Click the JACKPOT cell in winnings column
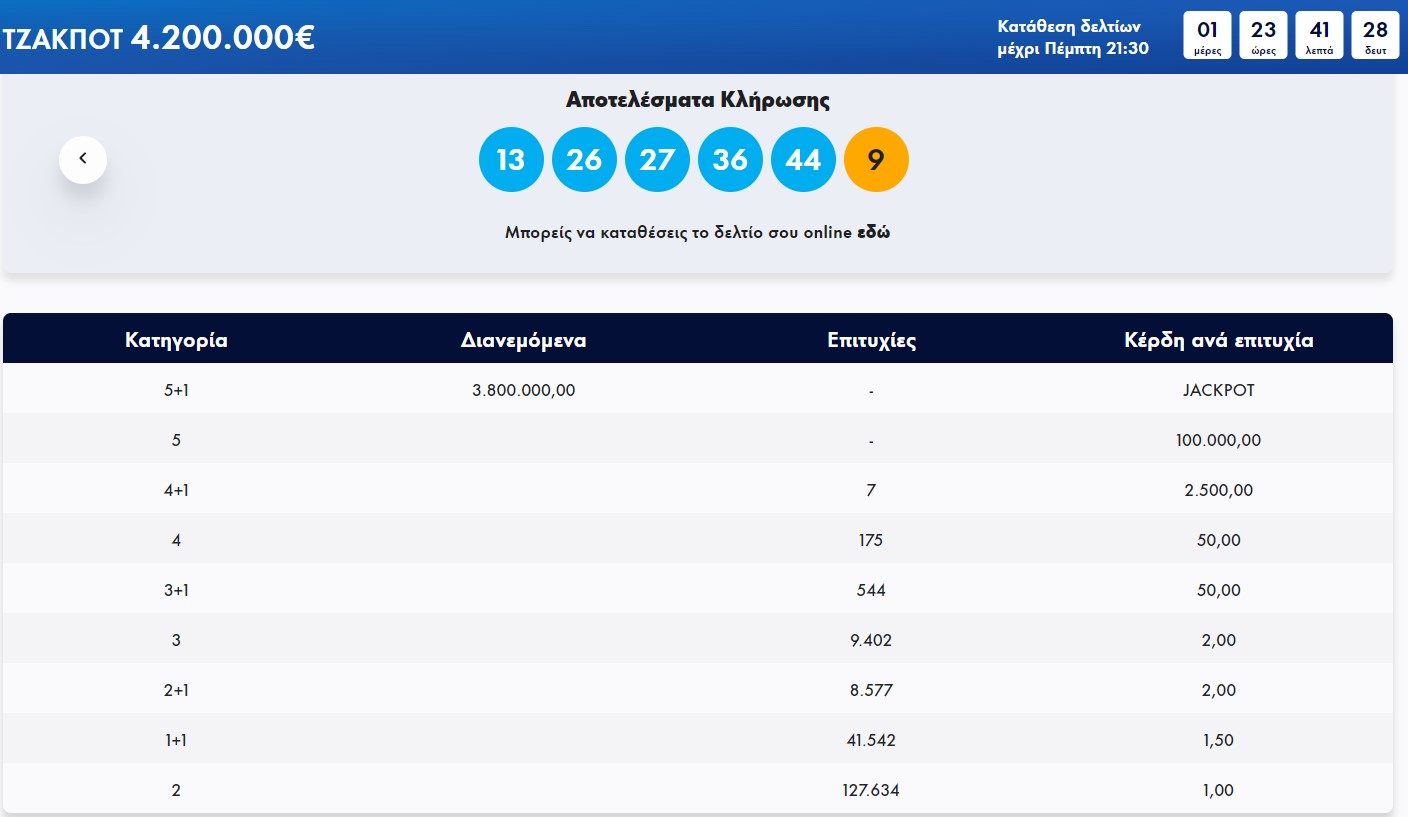1408x817 pixels. tap(1218, 390)
